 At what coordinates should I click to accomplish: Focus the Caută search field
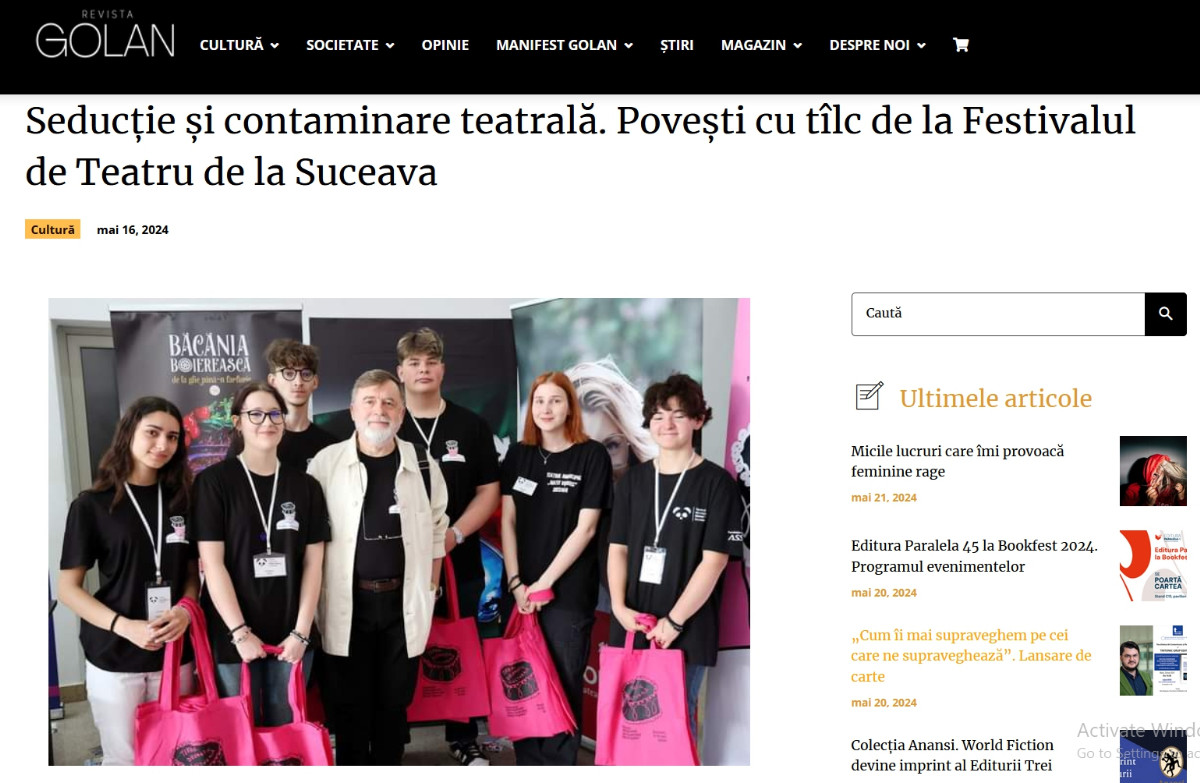click(x=998, y=314)
